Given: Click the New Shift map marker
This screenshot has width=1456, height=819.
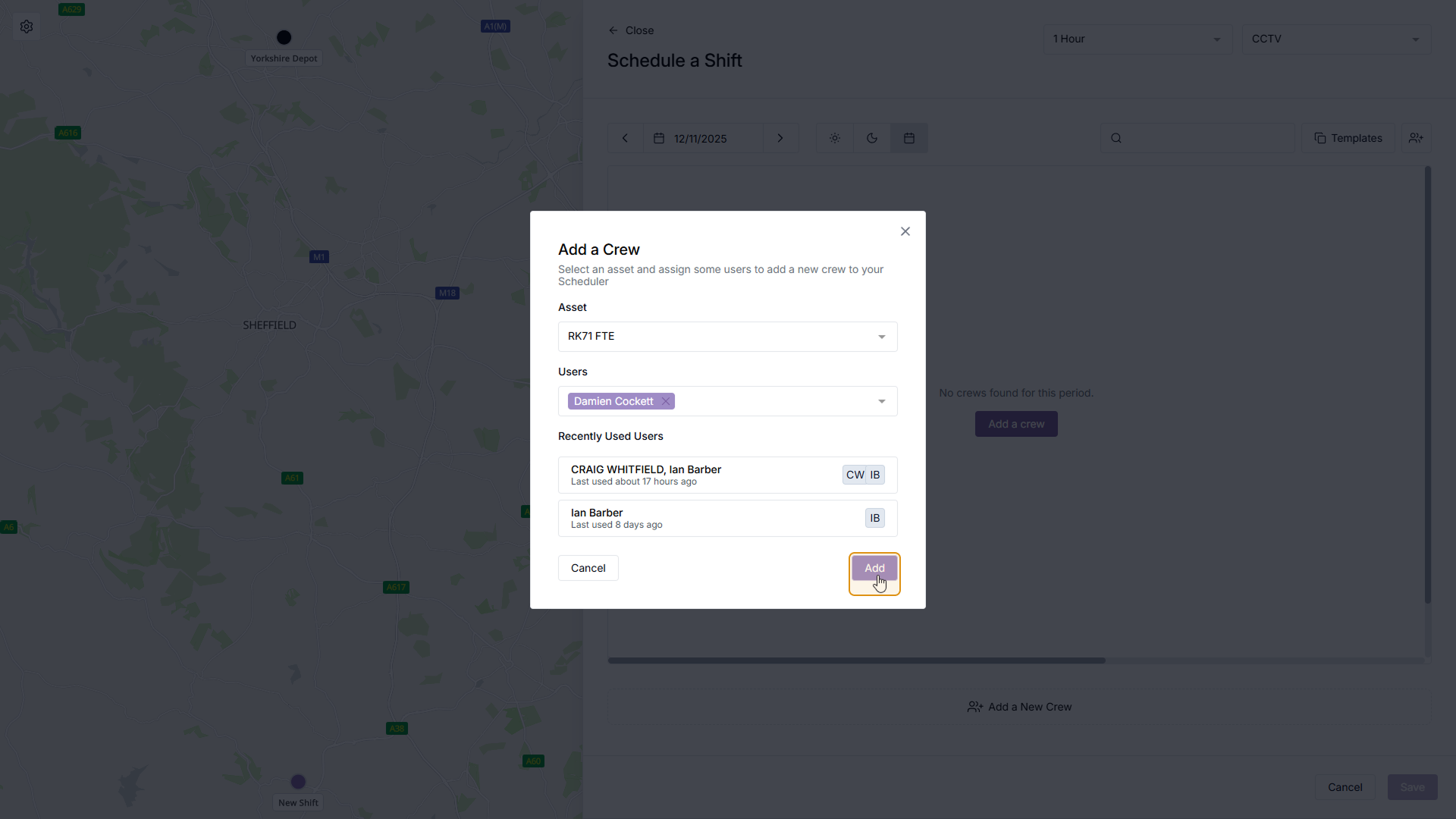Looking at the screenshot, I should 298,782.
